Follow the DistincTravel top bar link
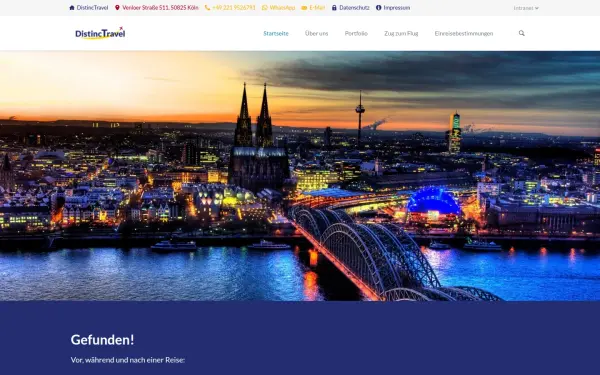The width and height of the screenshot is (600, 375). pos(93,8)
